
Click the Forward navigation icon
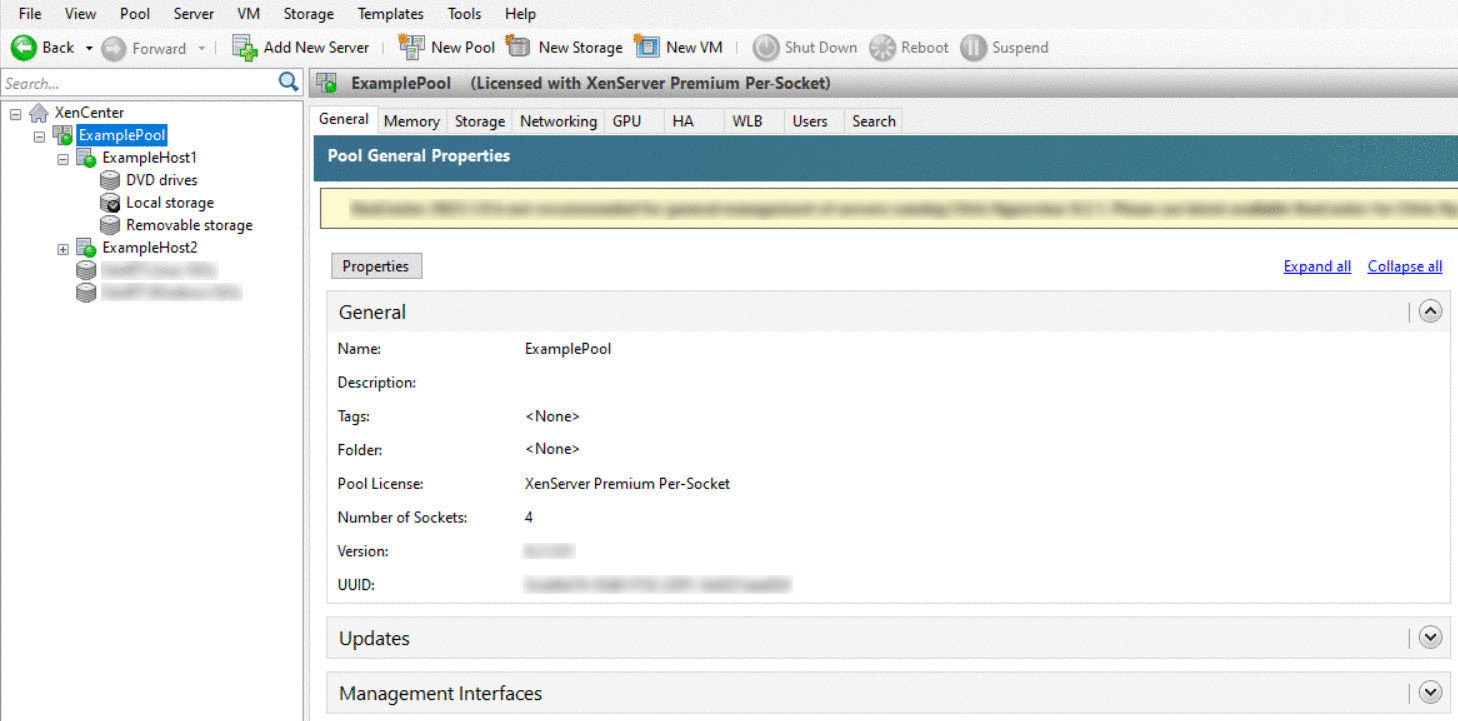pos(117,47)
